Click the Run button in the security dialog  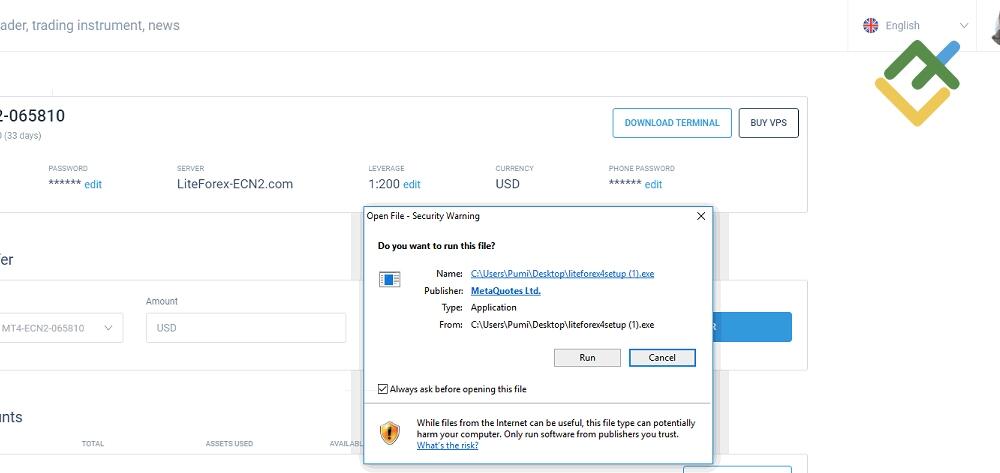587,358
